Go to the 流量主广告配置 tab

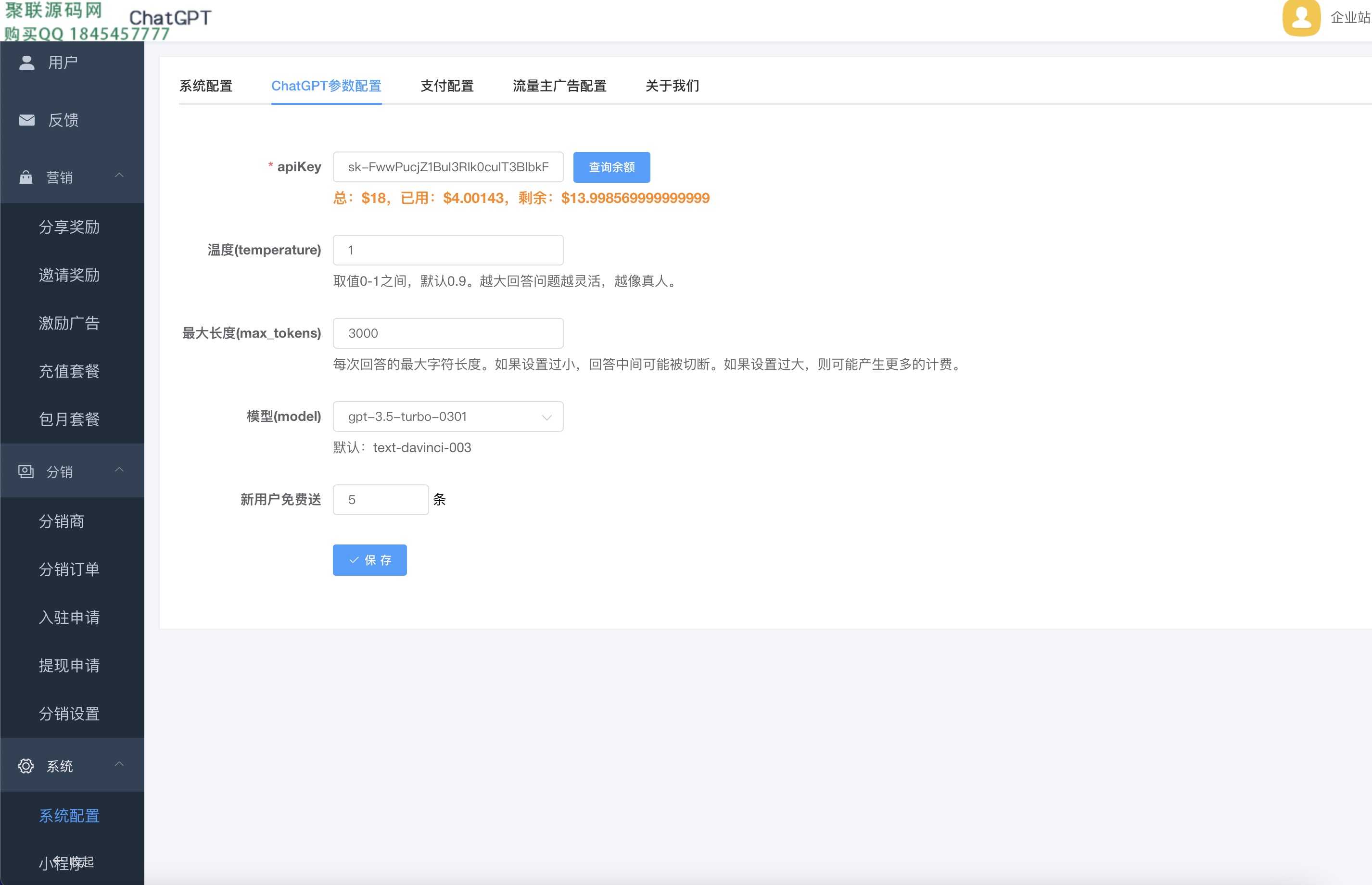point(560,86)
